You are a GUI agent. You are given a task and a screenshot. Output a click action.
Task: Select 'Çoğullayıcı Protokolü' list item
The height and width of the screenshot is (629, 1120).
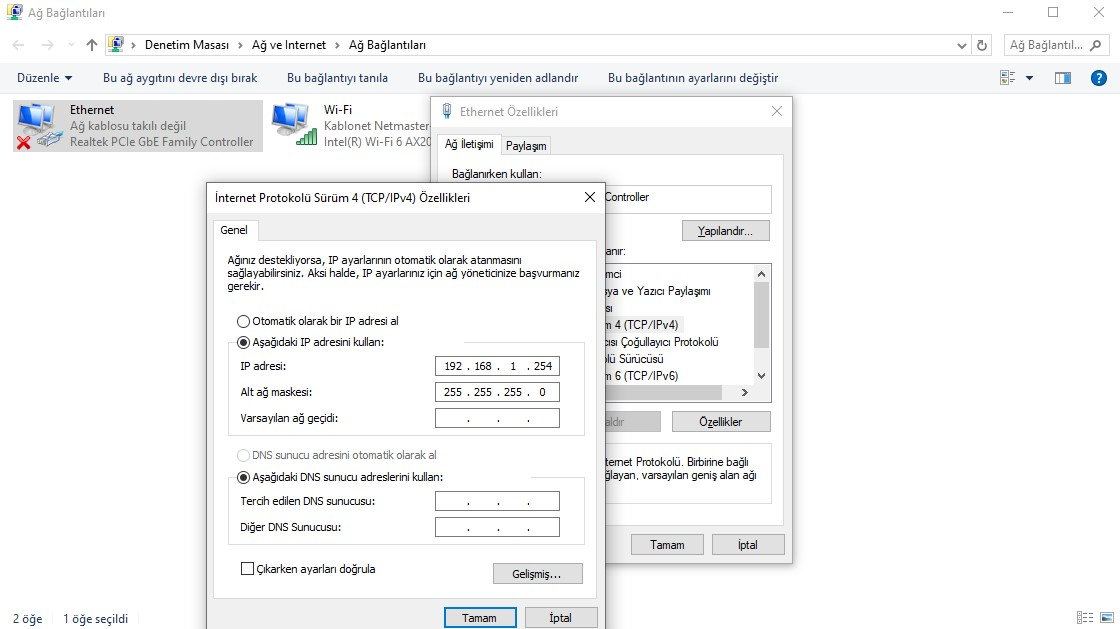pyautogui.click(x=662, y=342)
